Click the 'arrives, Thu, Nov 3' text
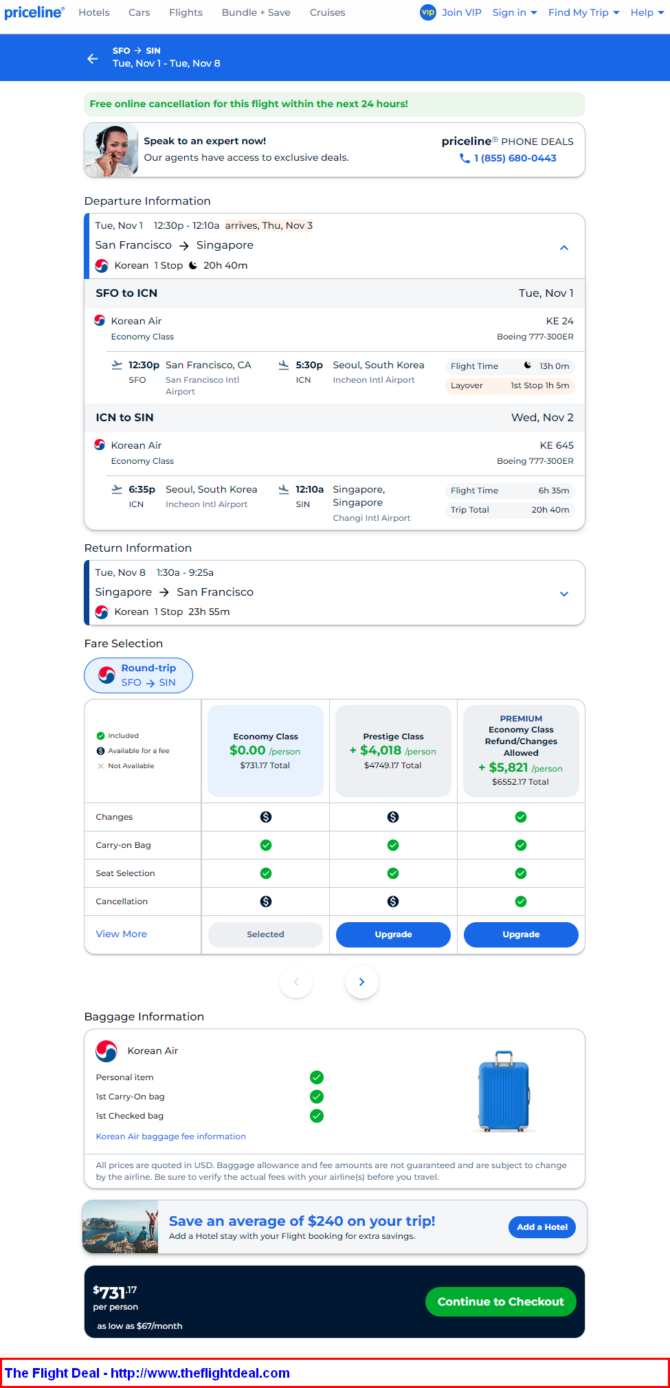Screen dimensions: 670x1388 pyautogui.click(x=269, y=225)
